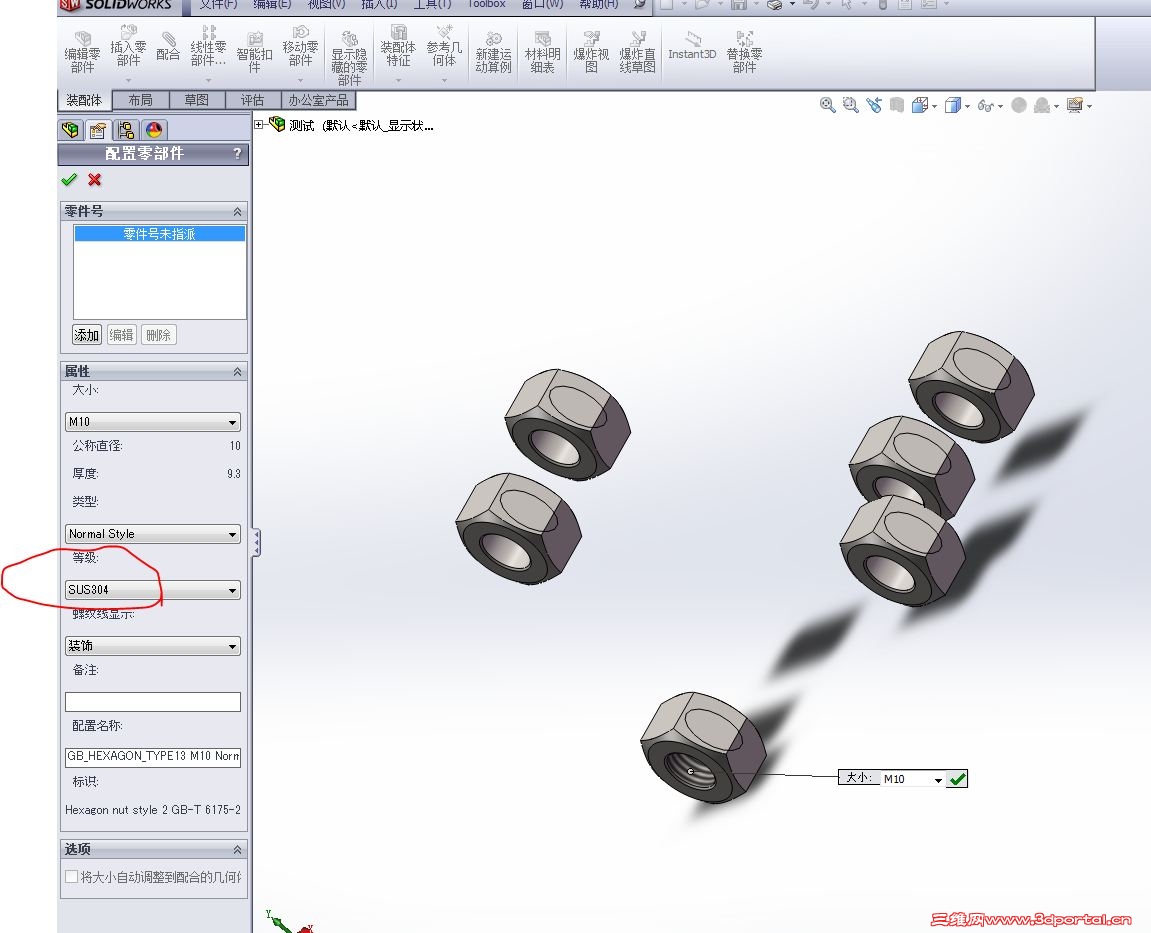The height and width of the screenshot is (933, 1151).
Task: Click Show Hidden Components (显示隐藏的零部件)
Action: click(x=349, y=57)
